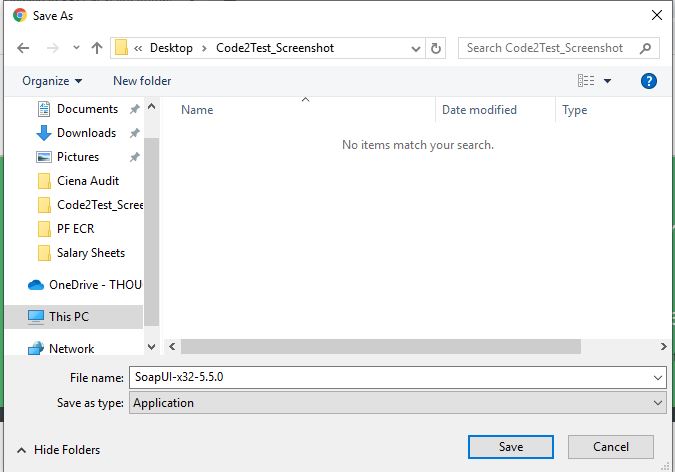Image resolution: width=675 pixels, height=472 pixels.
Task: Go up one folder level
Action: 97,48
